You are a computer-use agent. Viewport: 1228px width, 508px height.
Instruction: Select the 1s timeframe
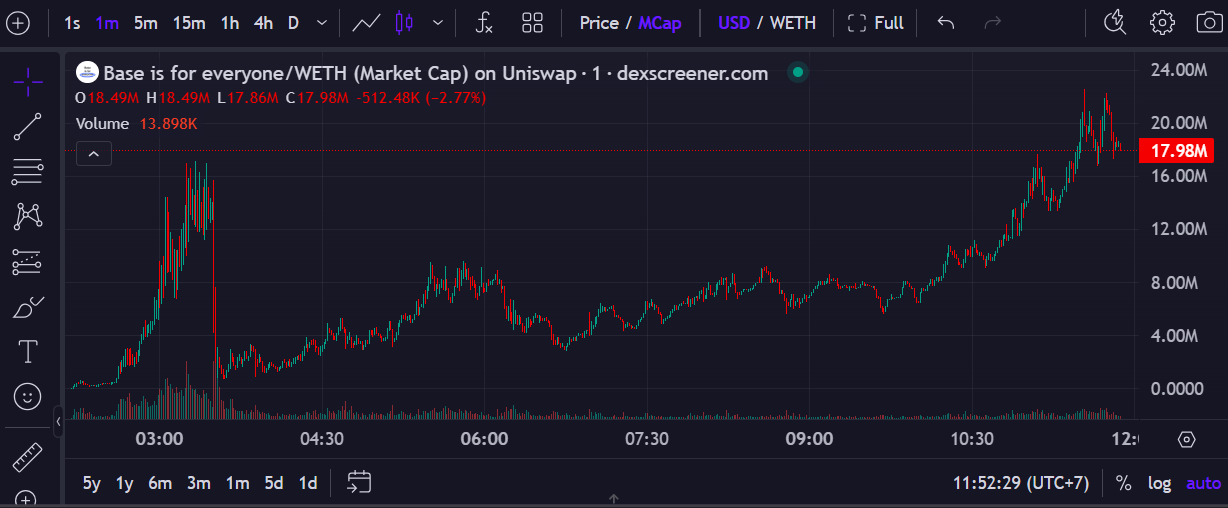tap(72, 22)
